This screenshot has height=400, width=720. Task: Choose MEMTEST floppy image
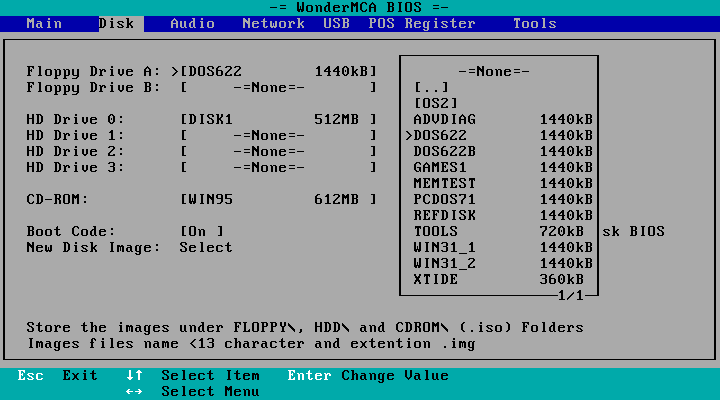[503, 184]
